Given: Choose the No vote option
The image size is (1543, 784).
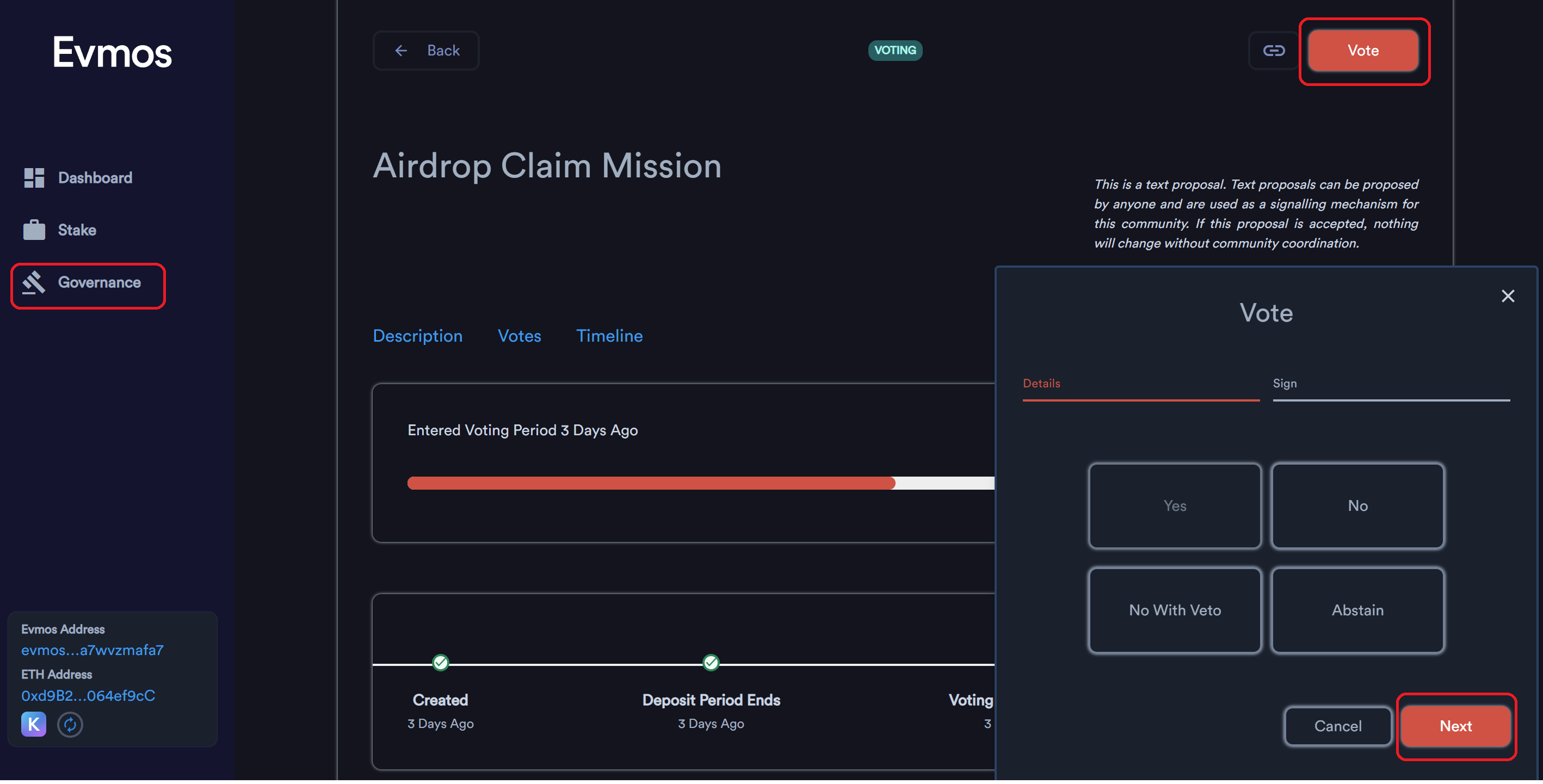Looking at the screenshot, I should tap(1357, 506).
